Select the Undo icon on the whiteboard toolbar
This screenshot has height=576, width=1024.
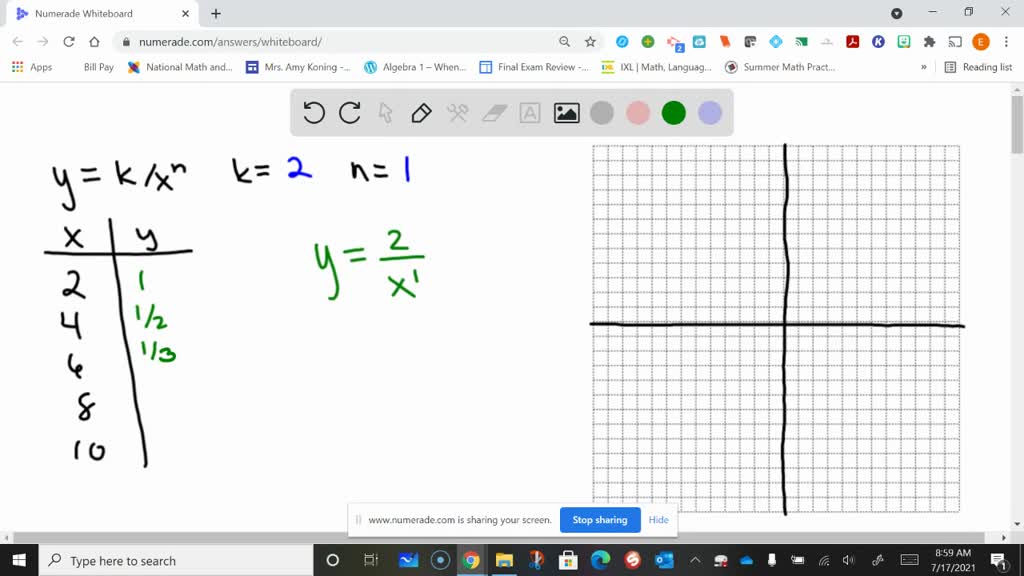click(x=313, y=113)
